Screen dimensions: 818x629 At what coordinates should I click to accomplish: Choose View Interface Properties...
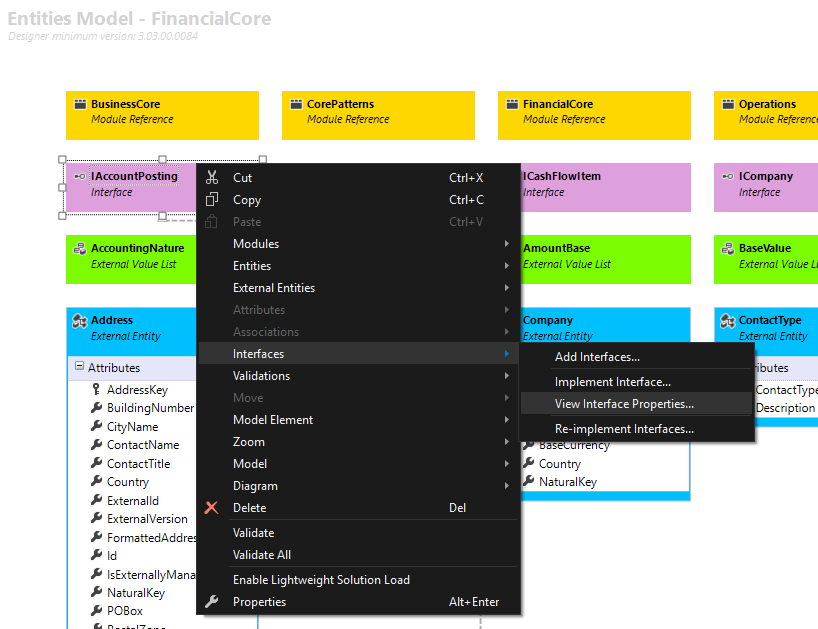[636, 404]
